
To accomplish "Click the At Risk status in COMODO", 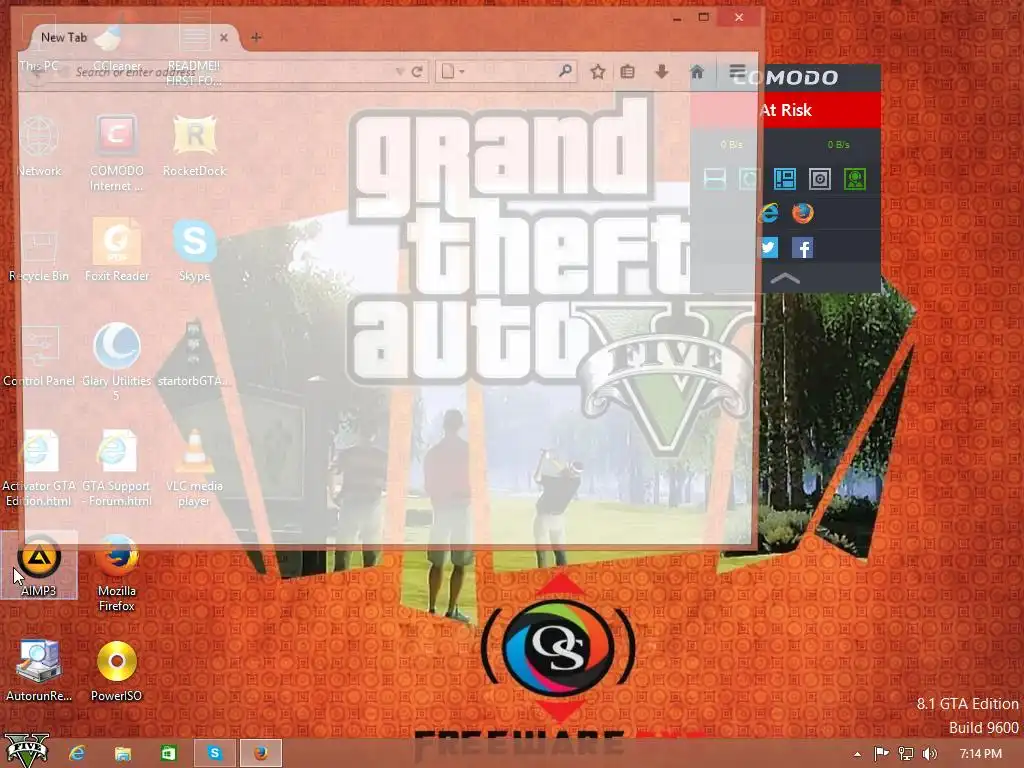I will (786, 110).
